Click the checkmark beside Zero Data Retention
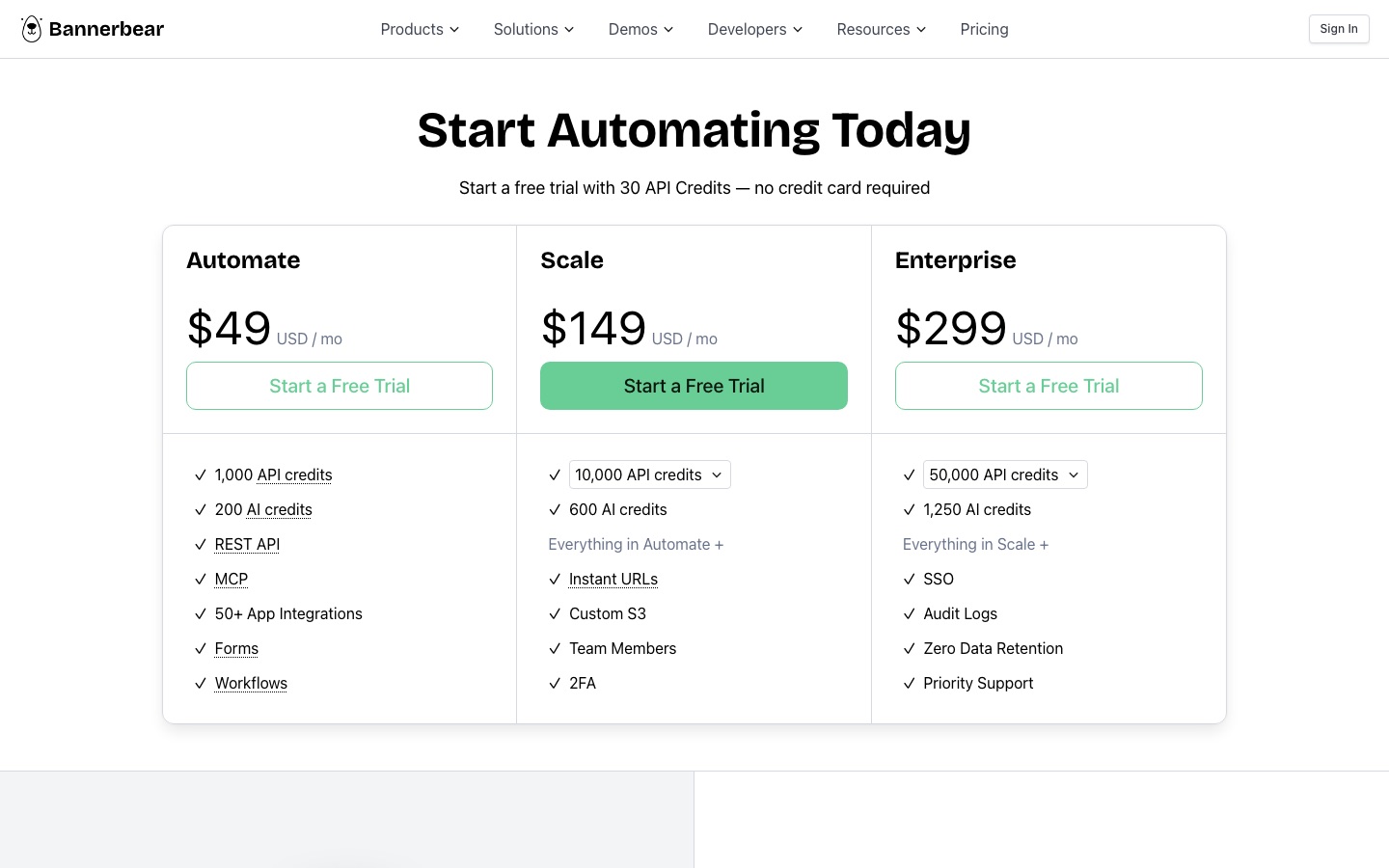The height and width of the screenshot is (868, 1389). tap(909, 648)
